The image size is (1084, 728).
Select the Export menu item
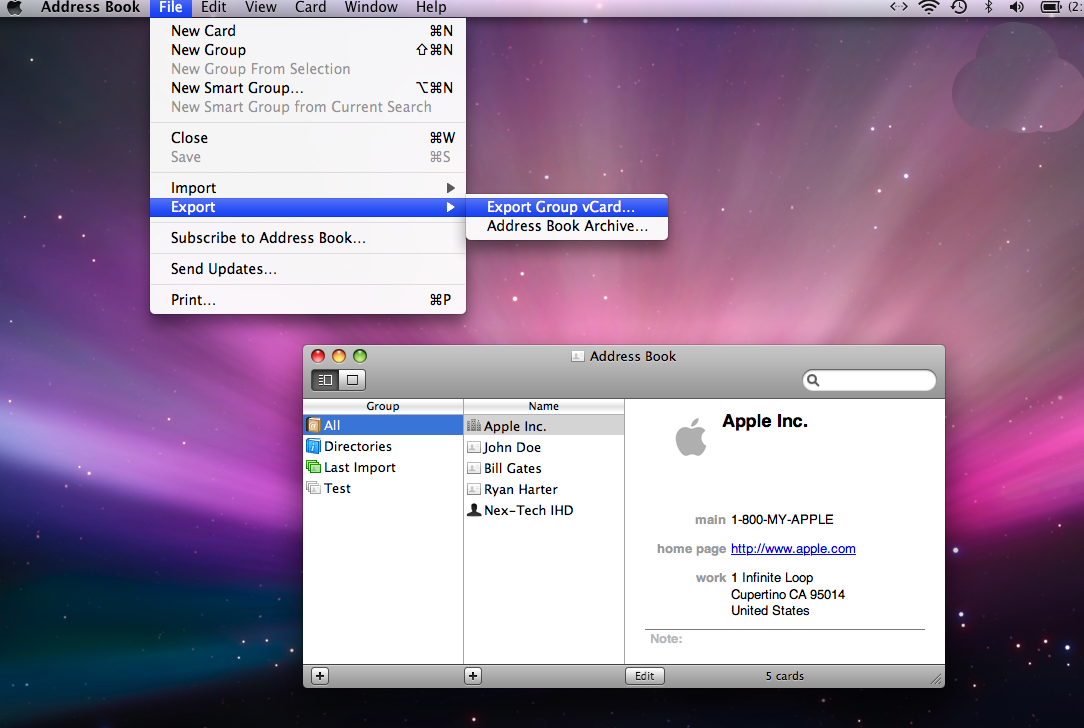pos(308,207)
